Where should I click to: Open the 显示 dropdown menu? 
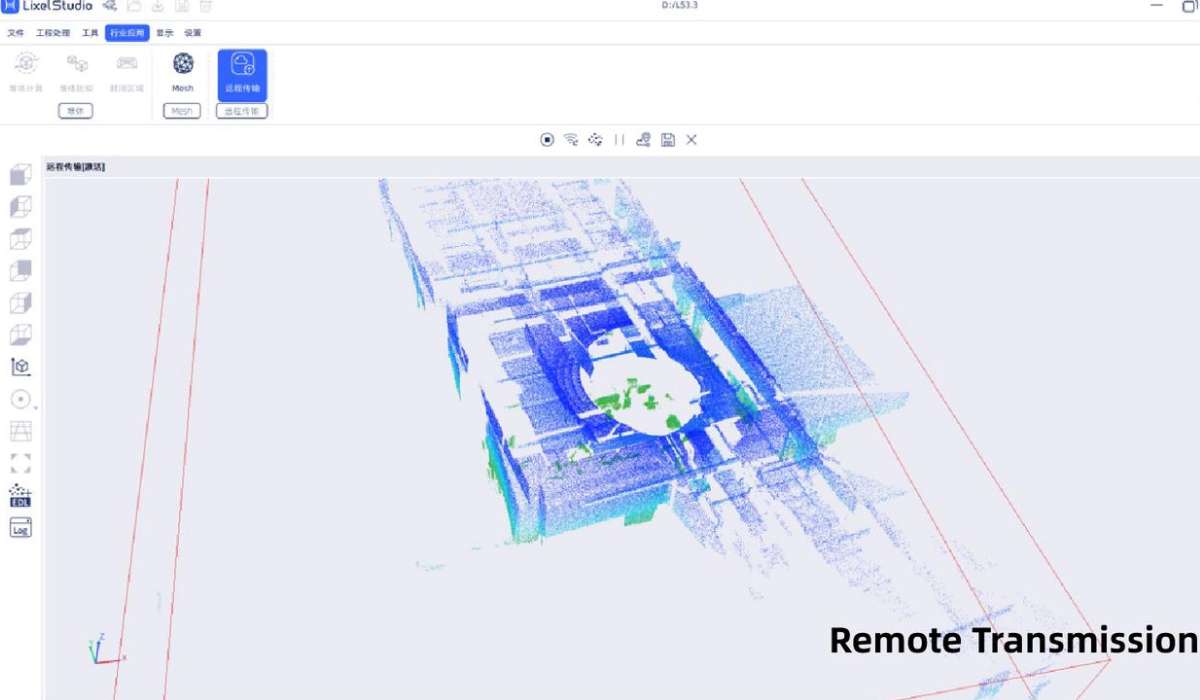(x=163, y=32)
